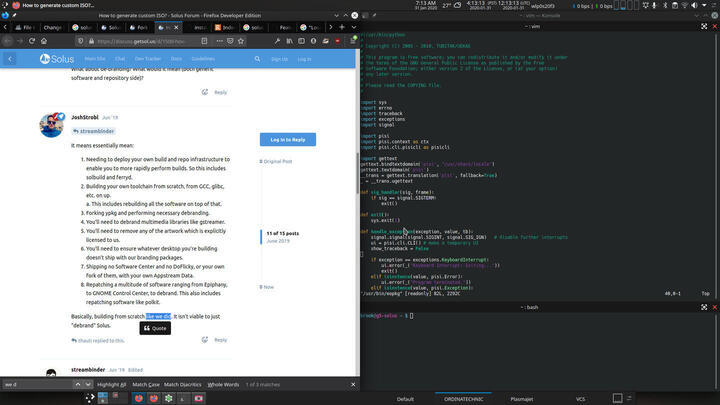Open weather widget in panel

pyautogui.click(x=452, y=6)
